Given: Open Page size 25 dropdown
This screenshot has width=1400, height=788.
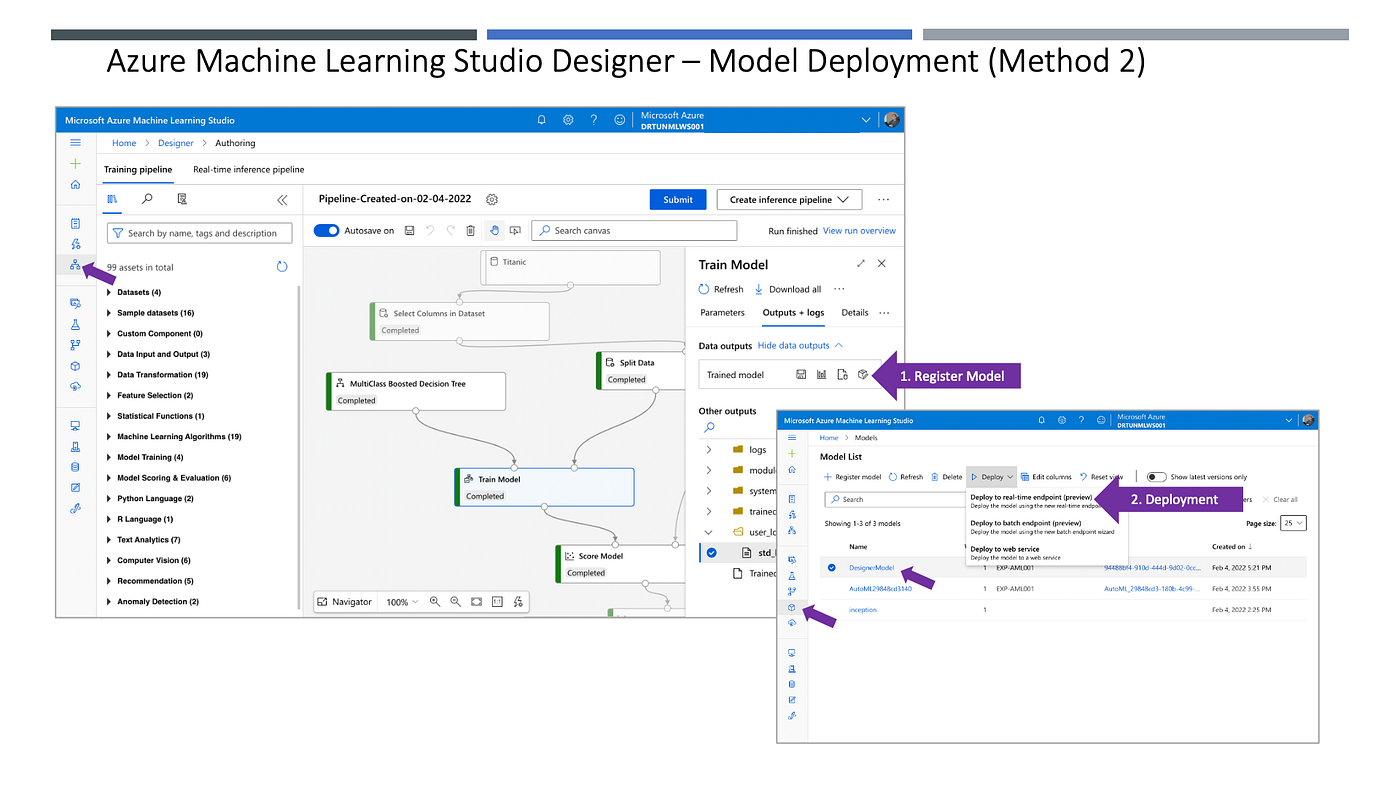Looking at the screenshot, I should point(1294,523).
